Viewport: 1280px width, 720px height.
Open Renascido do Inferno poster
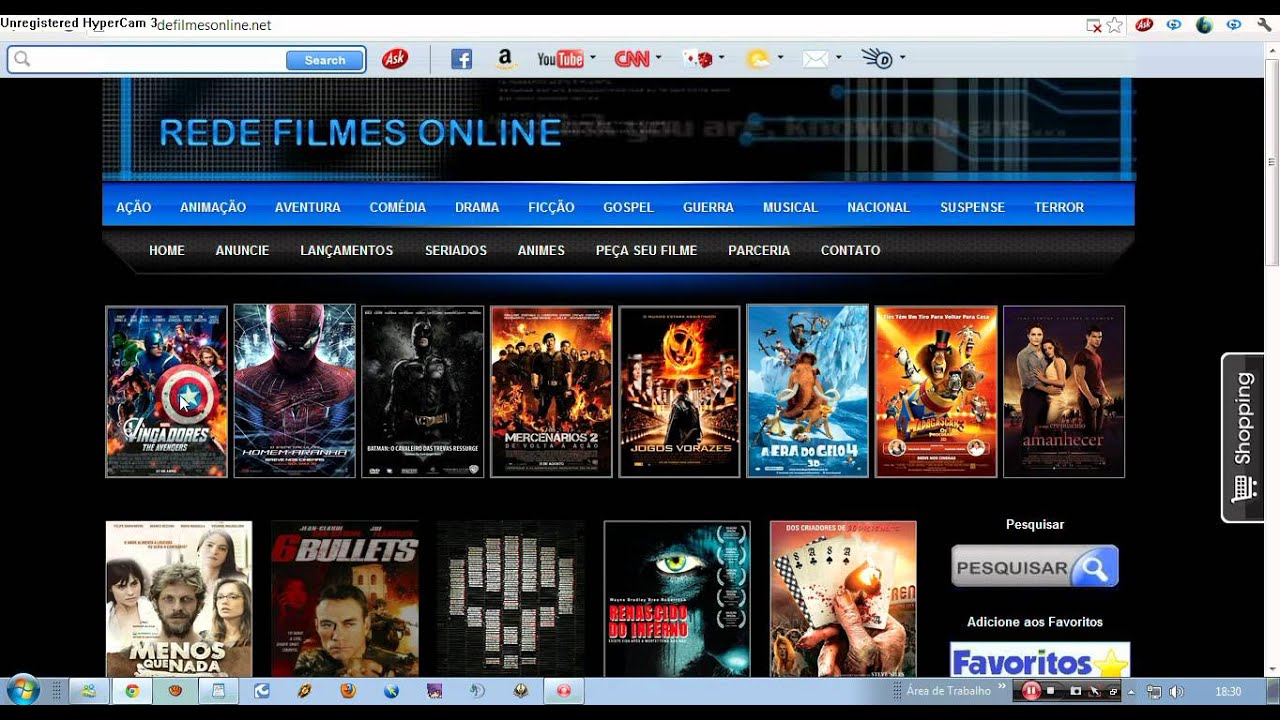coord(677,599)
